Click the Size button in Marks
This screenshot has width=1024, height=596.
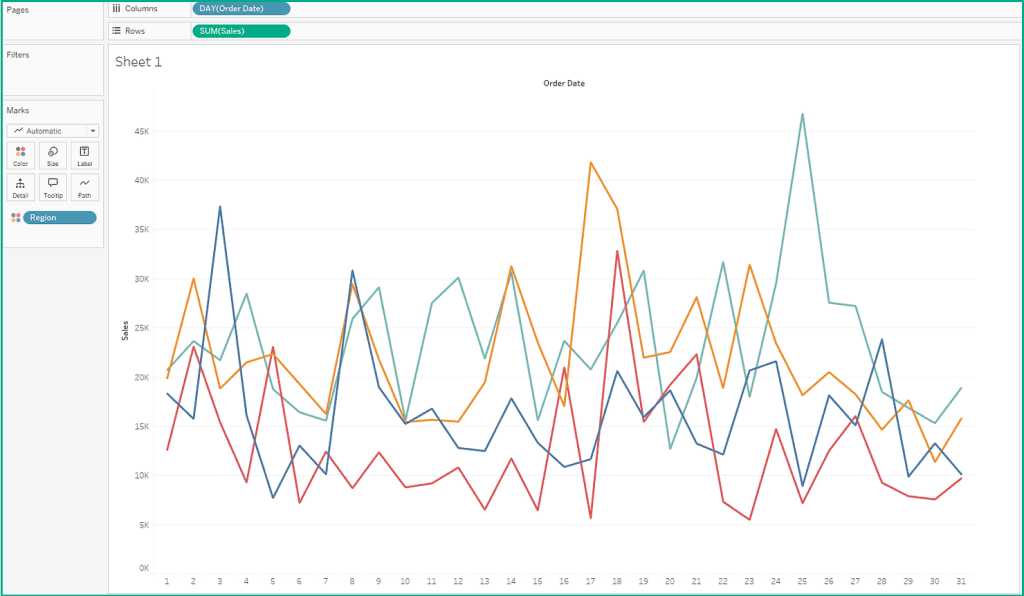[x=52, y=155]
